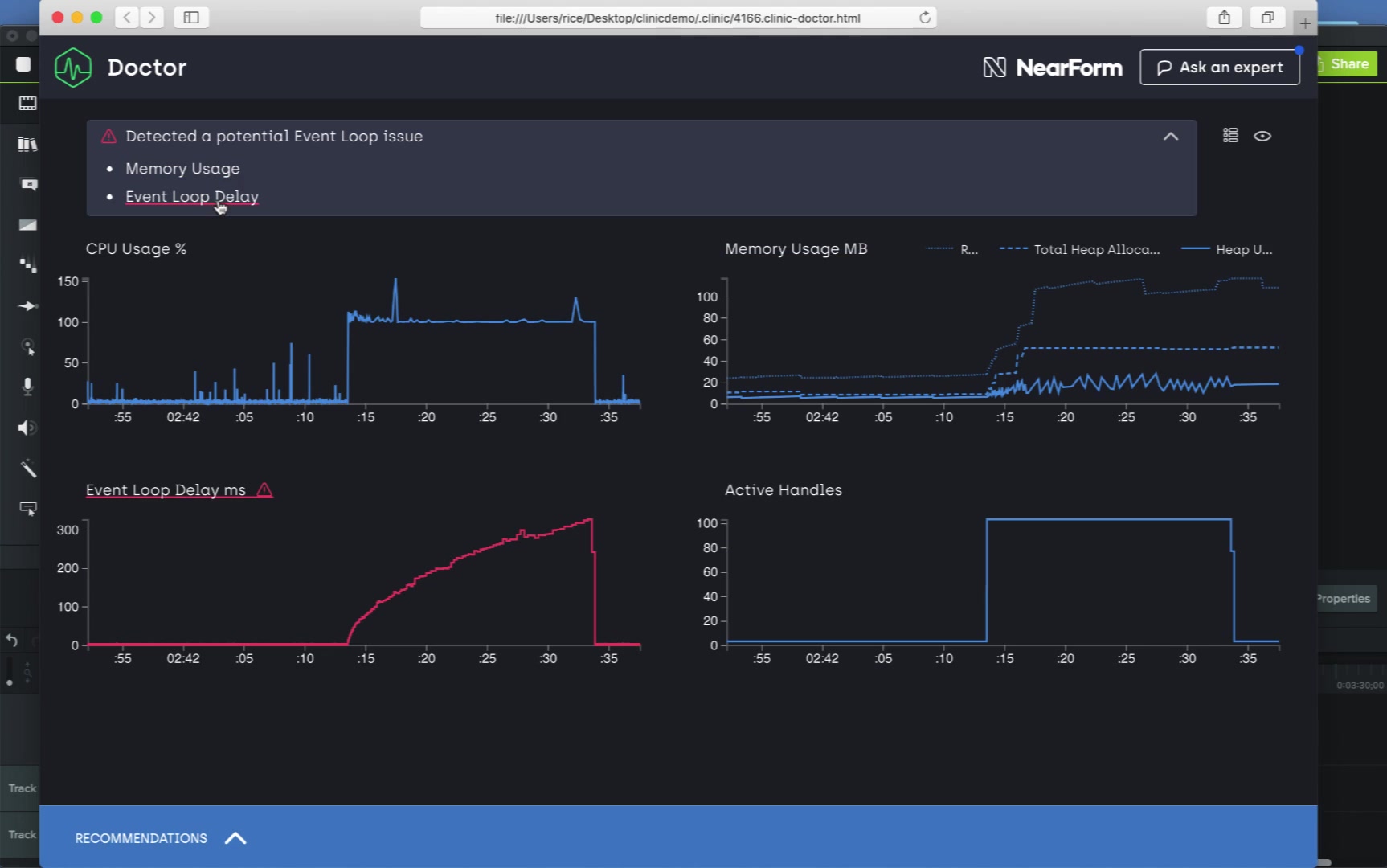Click the Record button in the background editor
This screenshot has height=868, width=1387.
coord(23,64)
